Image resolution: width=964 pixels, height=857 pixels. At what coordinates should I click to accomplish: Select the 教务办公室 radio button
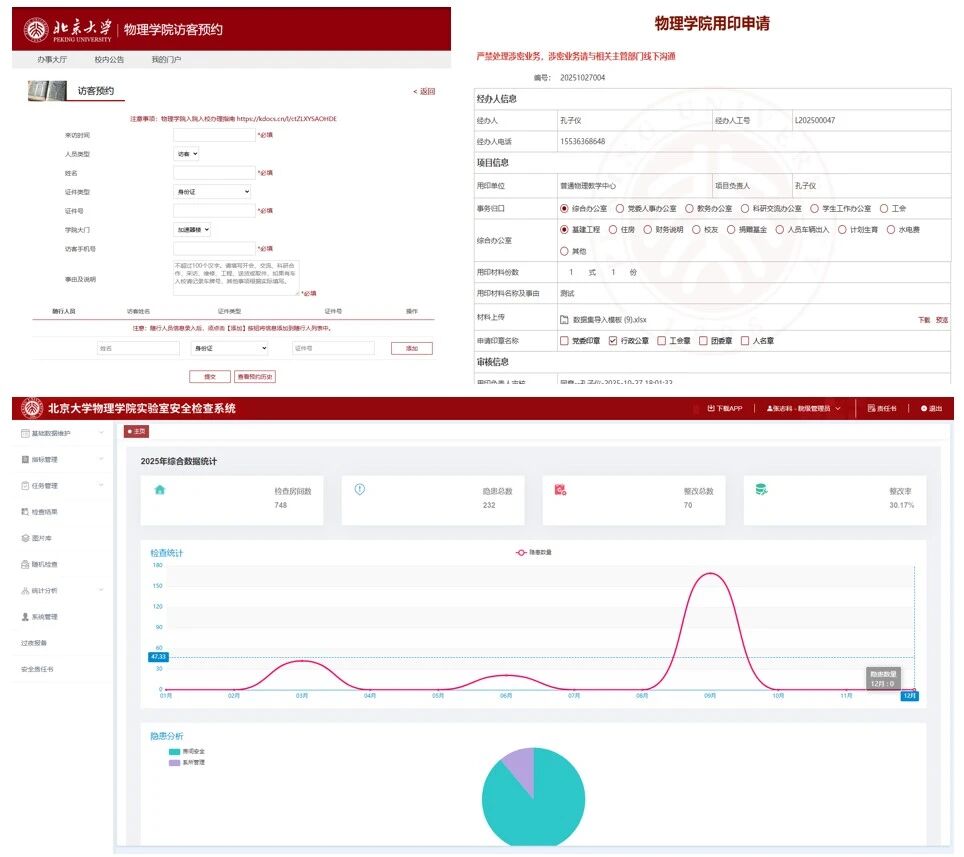tap(690, 209)
